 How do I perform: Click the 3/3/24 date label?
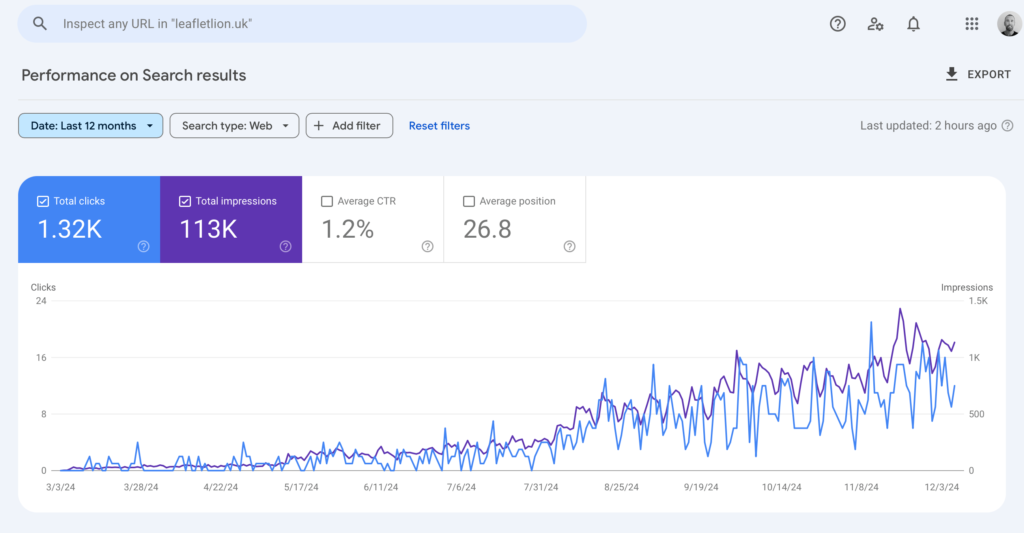tap(60, 487)
